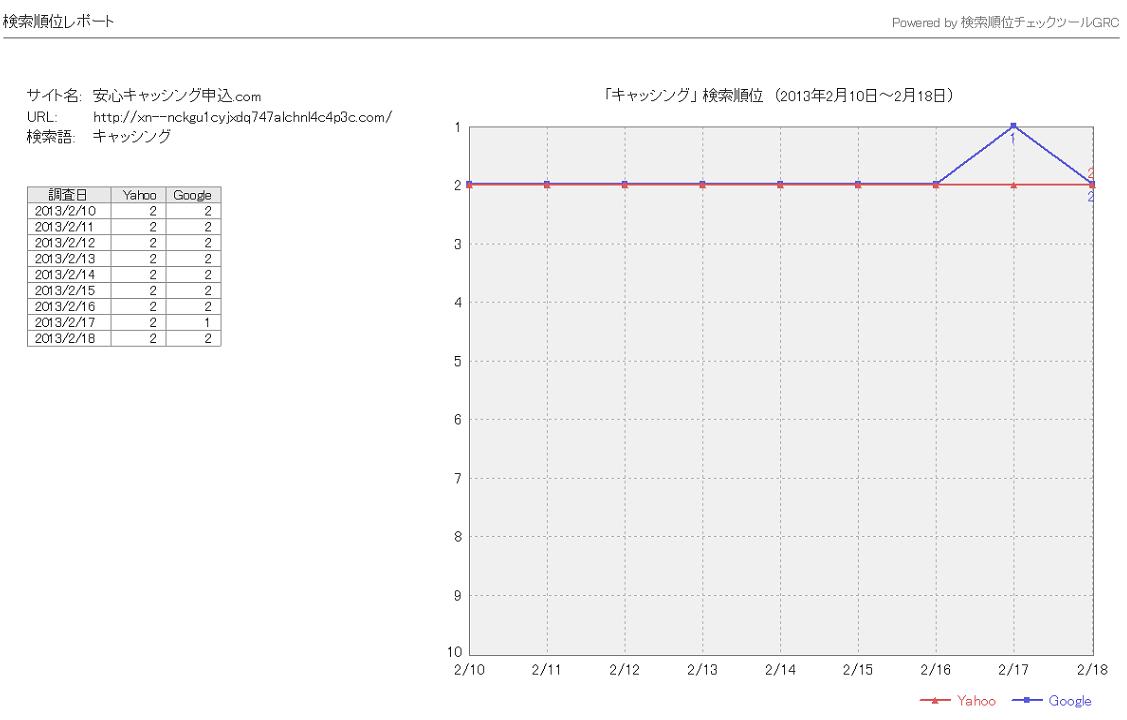This screenshot has height=720, width=1127.
Task: Click the y-axis rank label 10
Action: [454, 652]
